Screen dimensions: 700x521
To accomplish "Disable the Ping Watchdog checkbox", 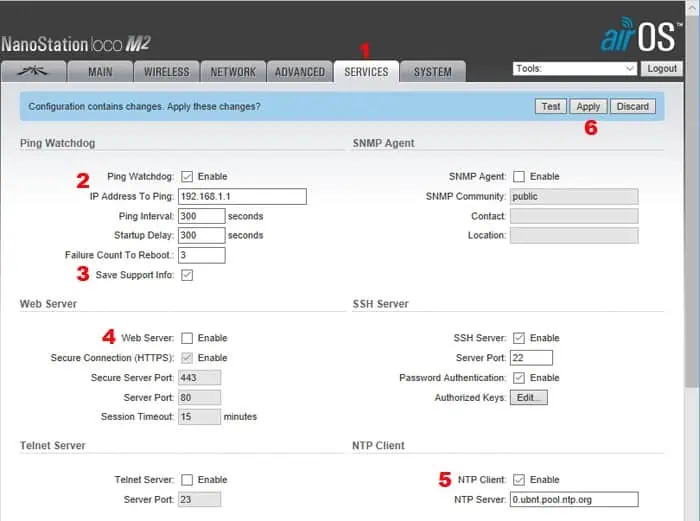I will pos(187,177).
